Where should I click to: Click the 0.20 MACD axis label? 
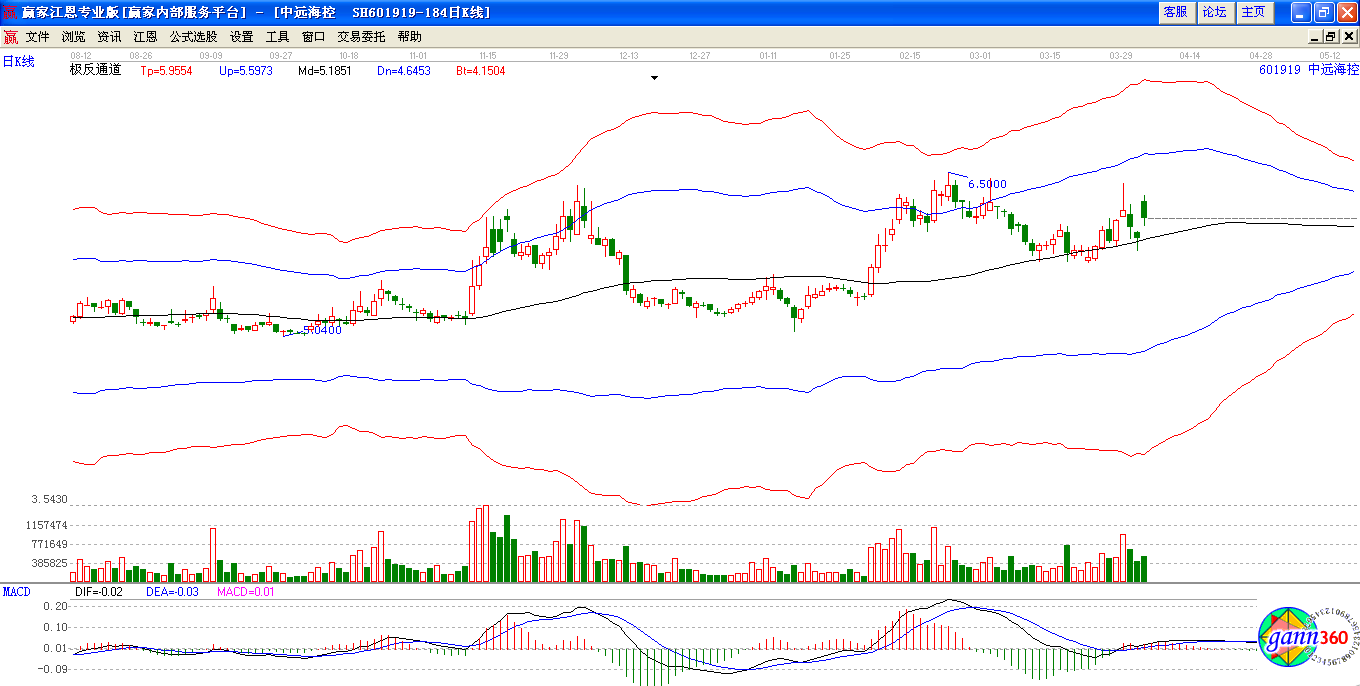[57, 606]
